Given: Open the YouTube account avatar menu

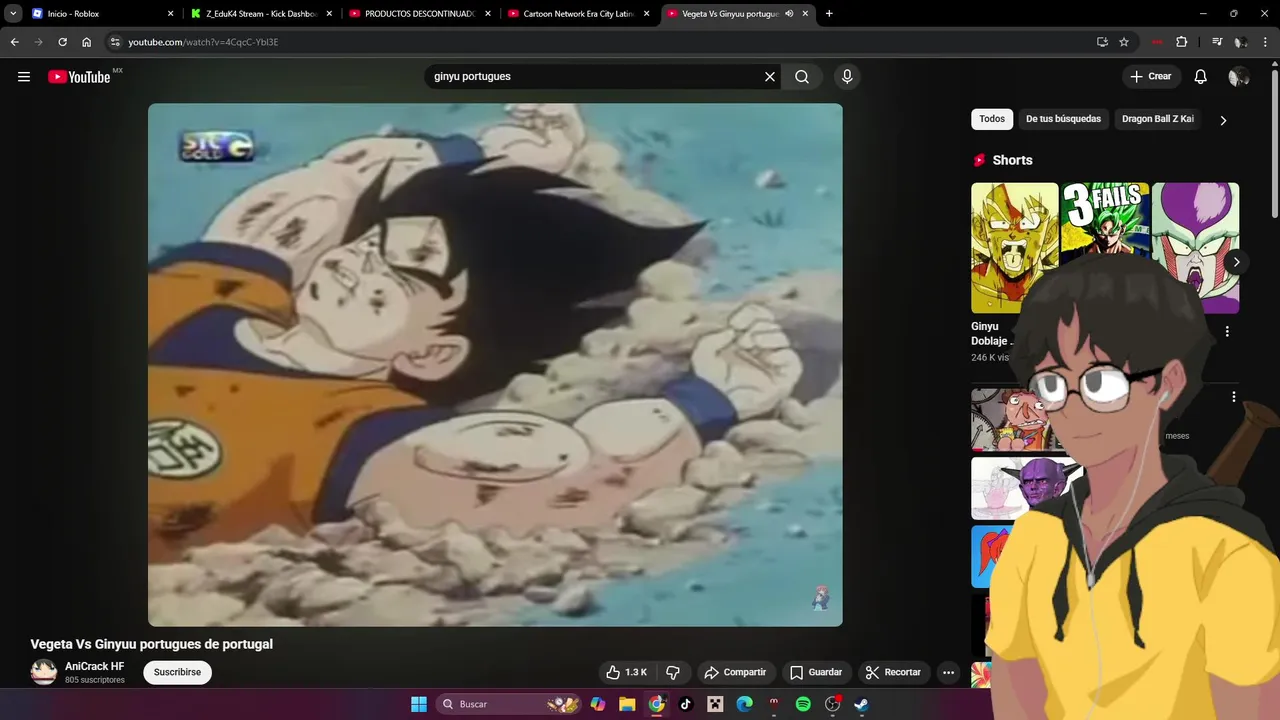Looking at the screenshot, I should click(1239, 77).
